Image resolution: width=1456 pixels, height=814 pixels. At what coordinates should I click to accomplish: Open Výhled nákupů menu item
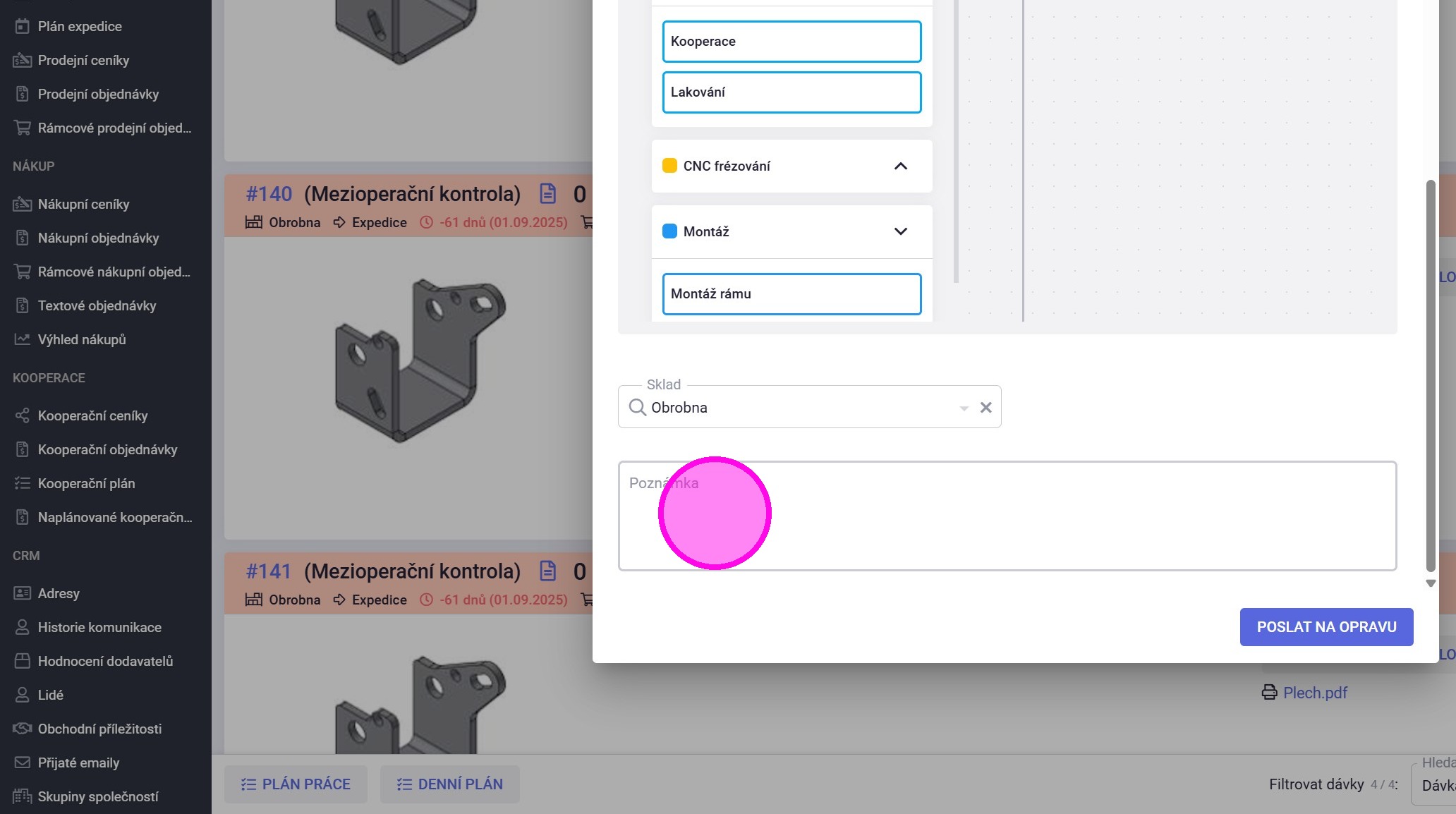pos(82,339)
